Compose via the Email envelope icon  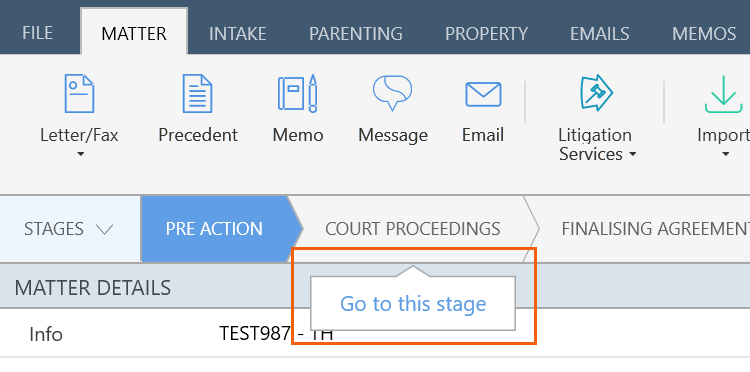click(x=483, y=94)
